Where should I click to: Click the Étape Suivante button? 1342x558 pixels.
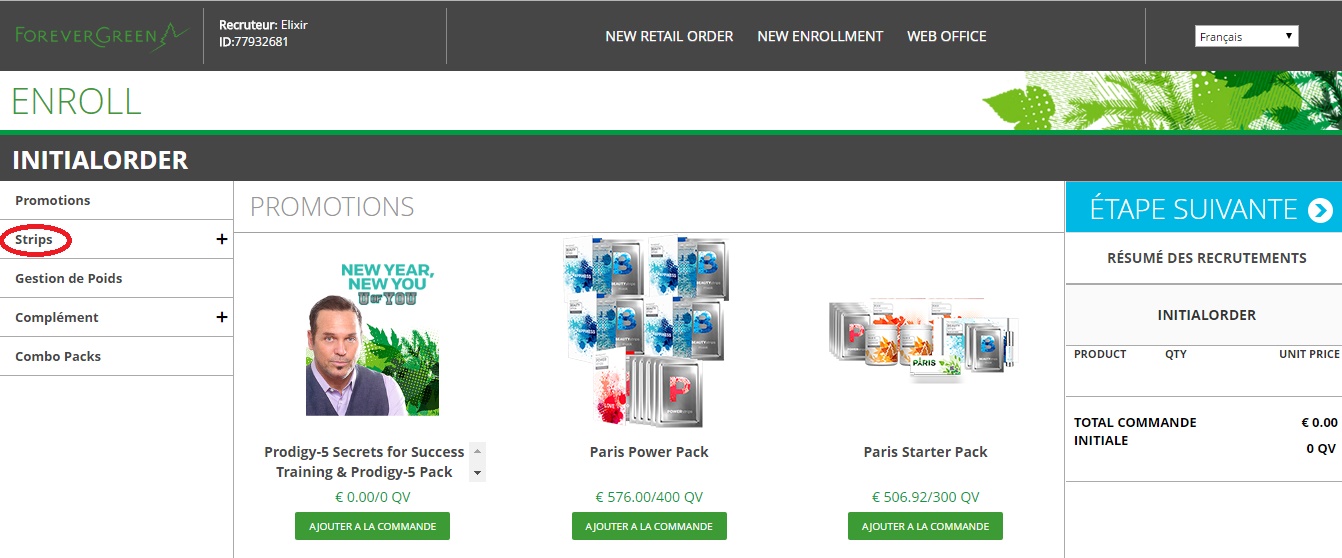pos(1203,209)
